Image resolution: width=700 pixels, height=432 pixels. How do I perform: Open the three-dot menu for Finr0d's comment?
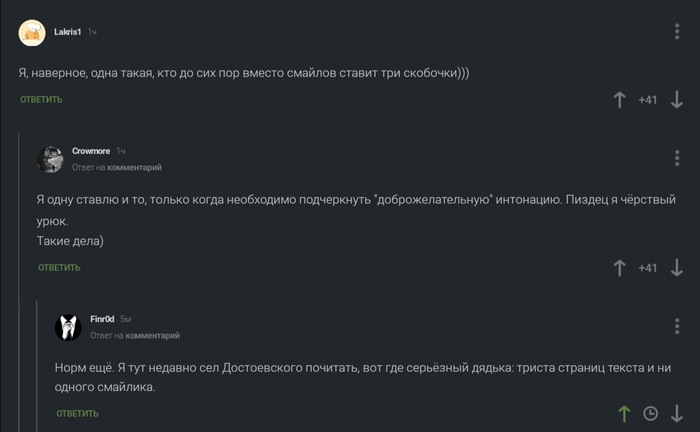tap(677, 326)
